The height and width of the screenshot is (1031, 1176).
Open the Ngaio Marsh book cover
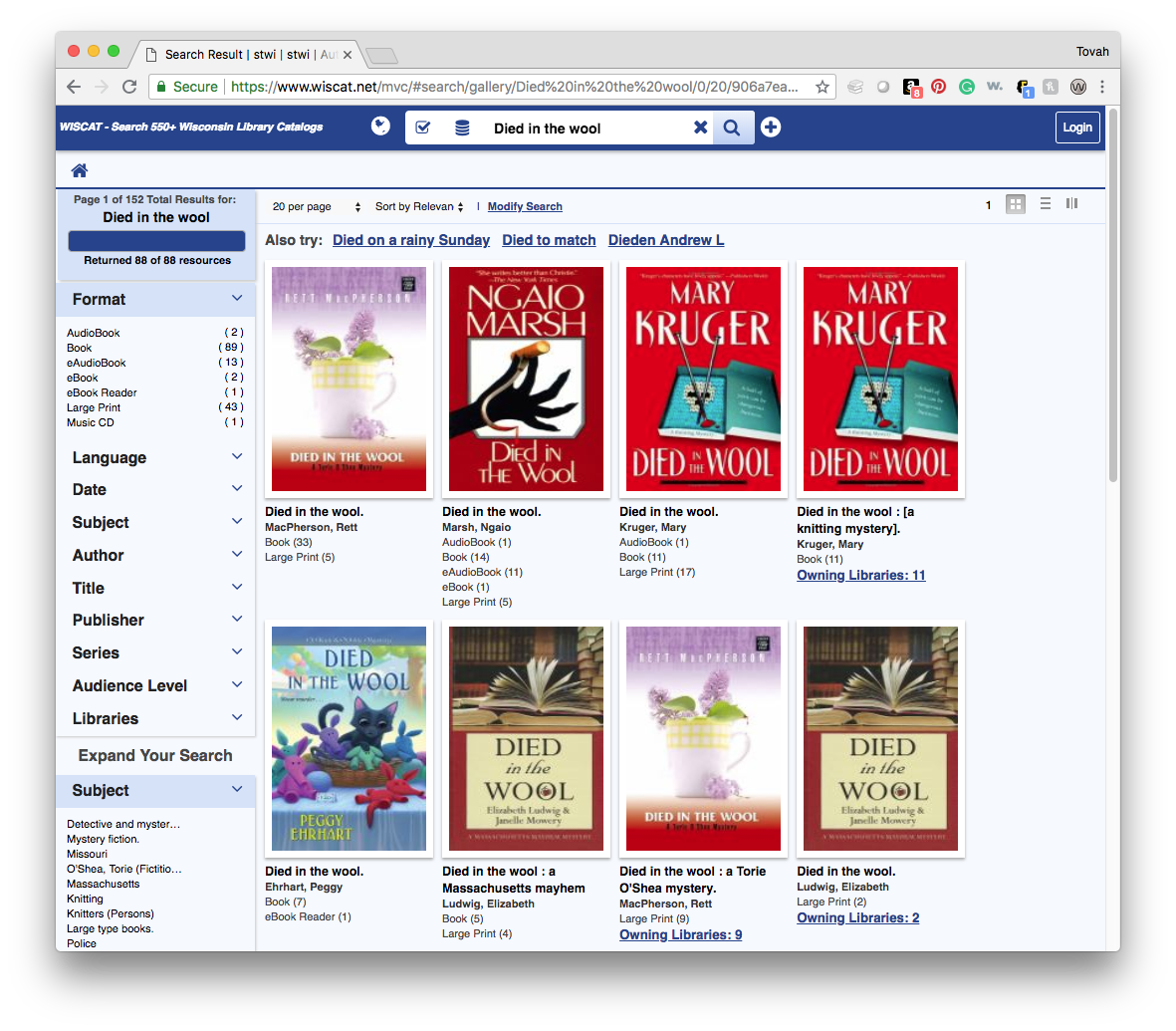[x=526, y=379]
